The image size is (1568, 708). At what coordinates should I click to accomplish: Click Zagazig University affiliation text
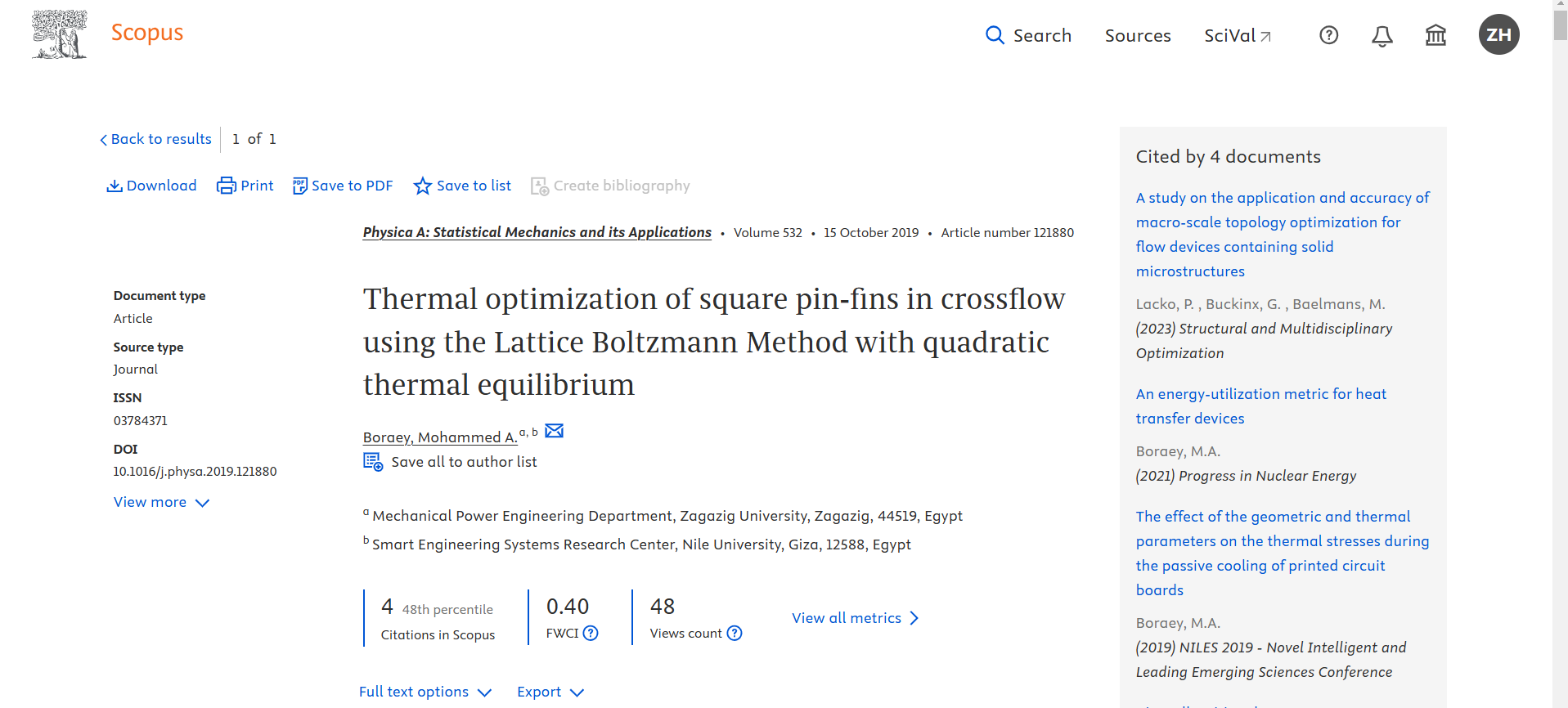[667, 516]
